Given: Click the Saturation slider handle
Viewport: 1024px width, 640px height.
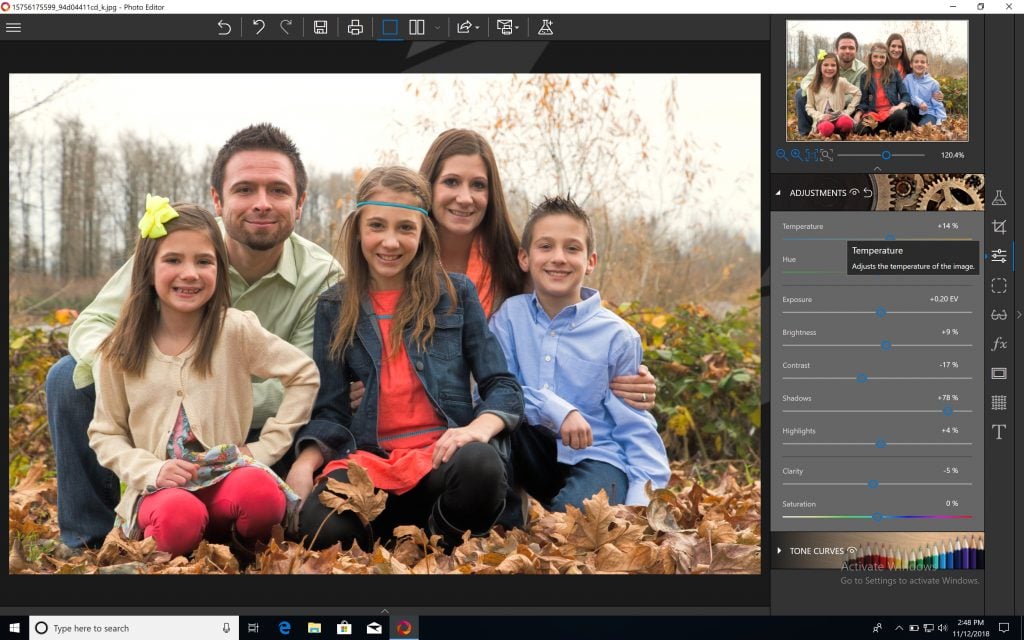Looking at the screenshot, I should [878, 517].
